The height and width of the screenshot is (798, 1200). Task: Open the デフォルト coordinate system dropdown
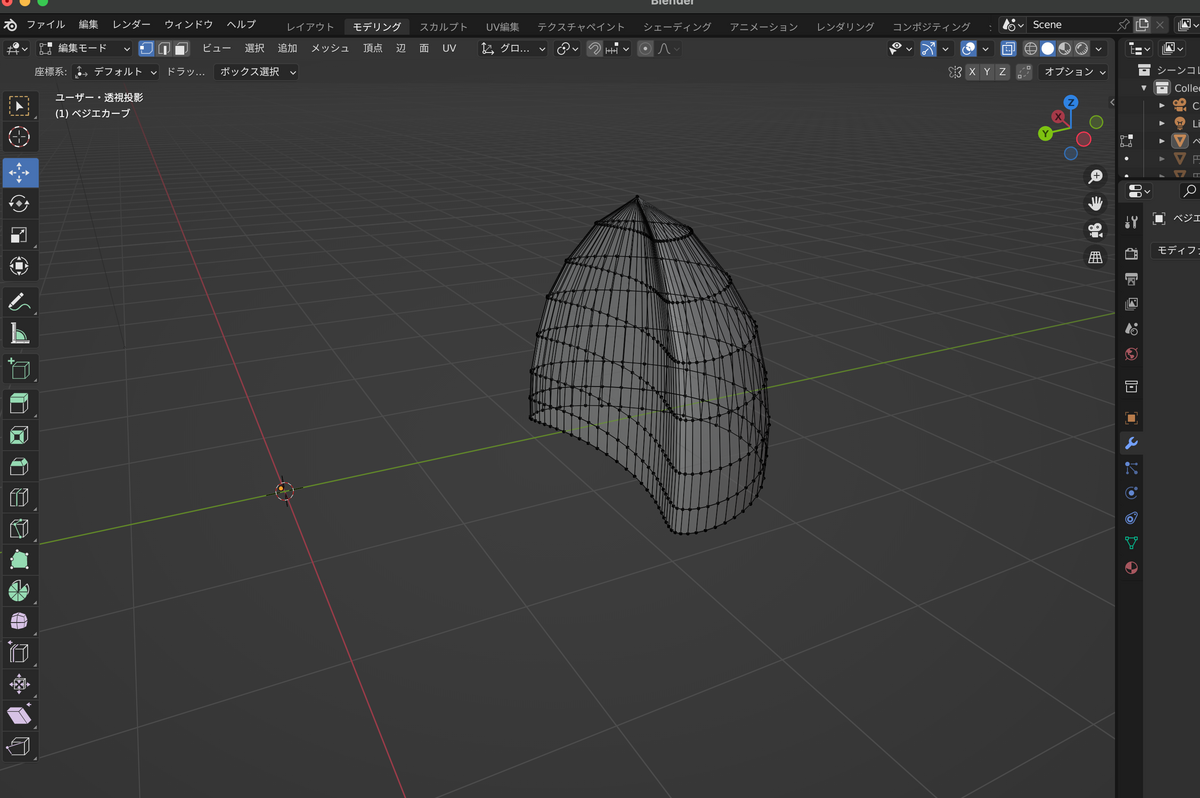click(116, 72)
